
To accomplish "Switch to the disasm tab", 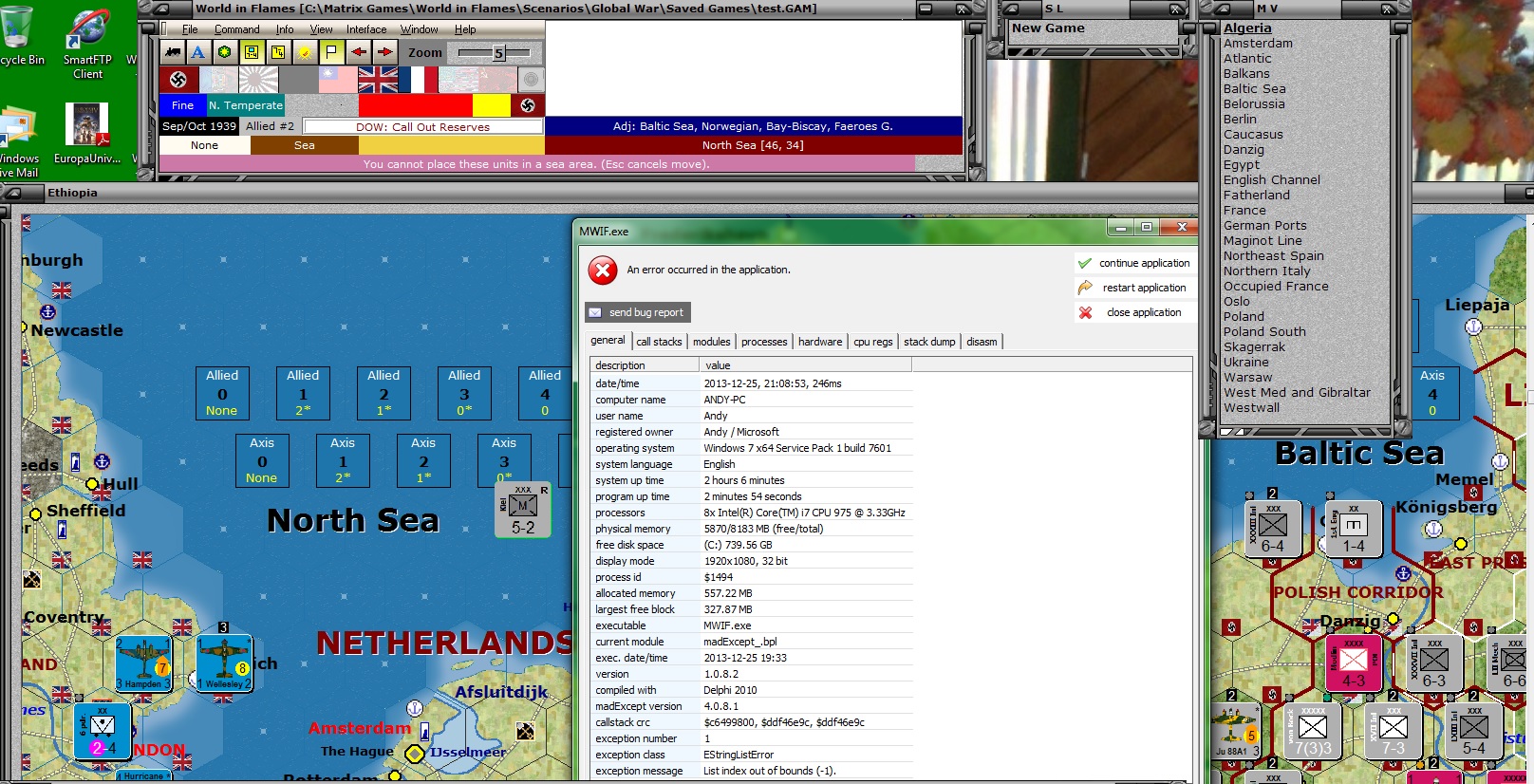I will (982, 342).
